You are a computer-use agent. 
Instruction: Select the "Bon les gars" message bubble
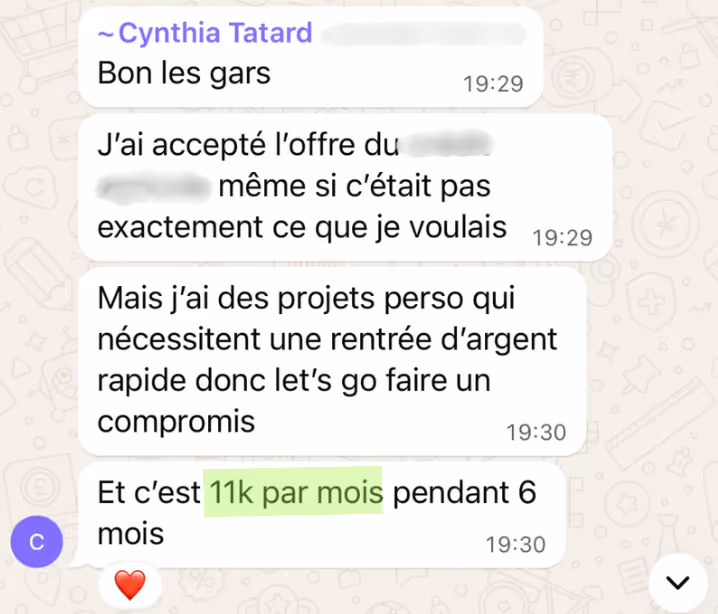coord(310,58)
